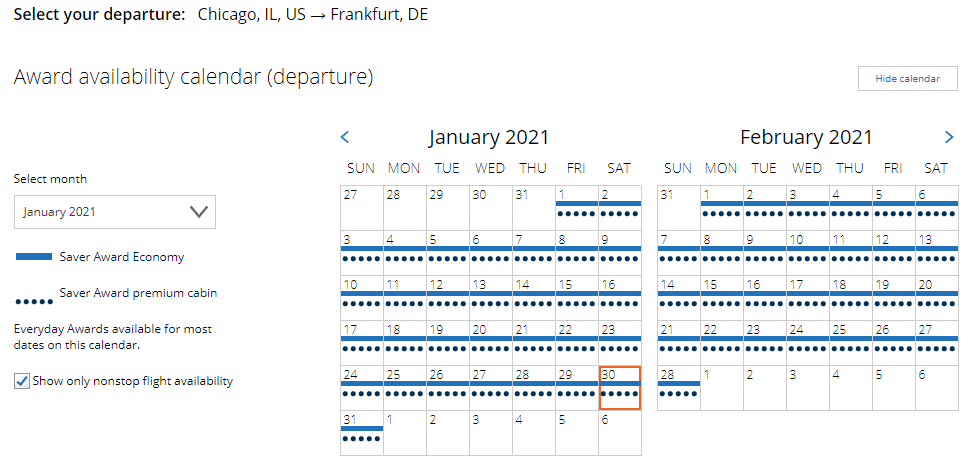Viewport: 979px width, 475px height.
Task: Select January 30 departure date
Action: (x=619, y=387)
